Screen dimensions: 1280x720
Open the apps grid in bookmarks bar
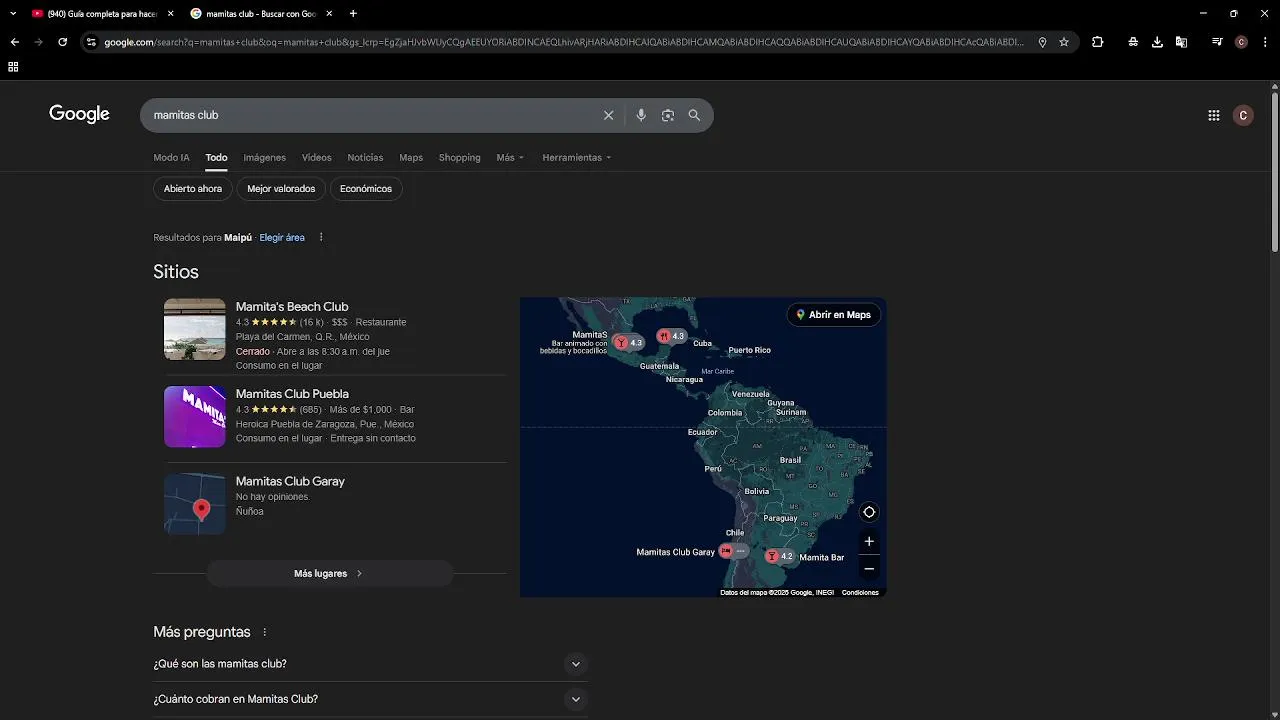click(x=13, y=67)
